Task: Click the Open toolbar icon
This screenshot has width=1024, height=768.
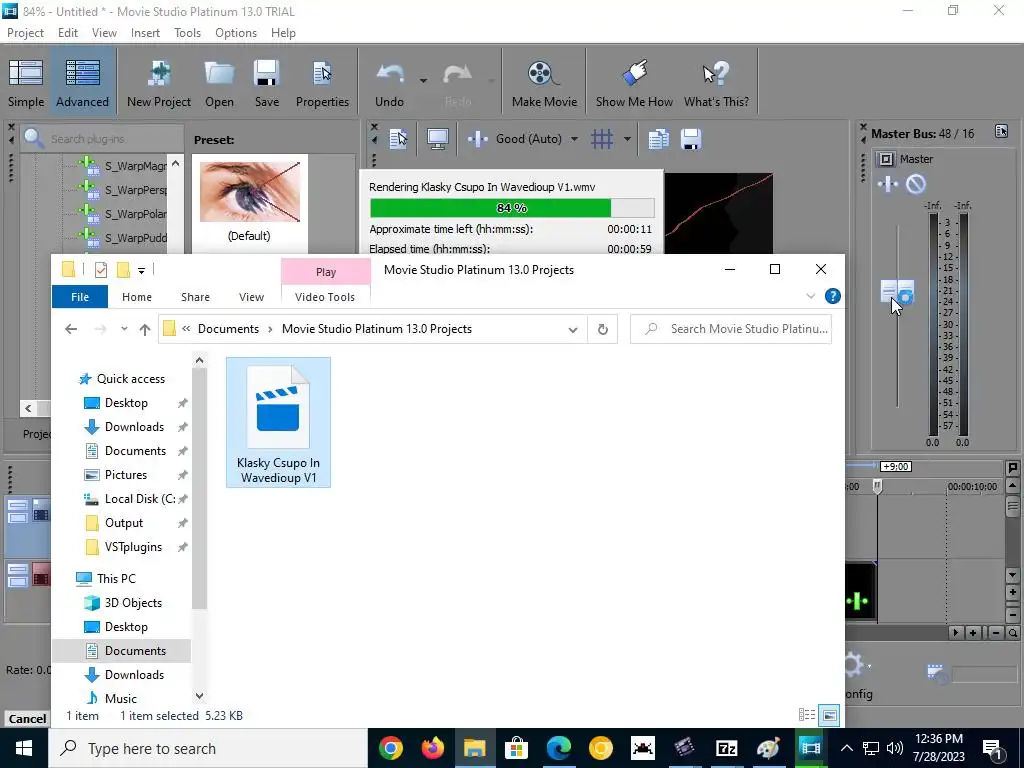Action: [219, 83]
